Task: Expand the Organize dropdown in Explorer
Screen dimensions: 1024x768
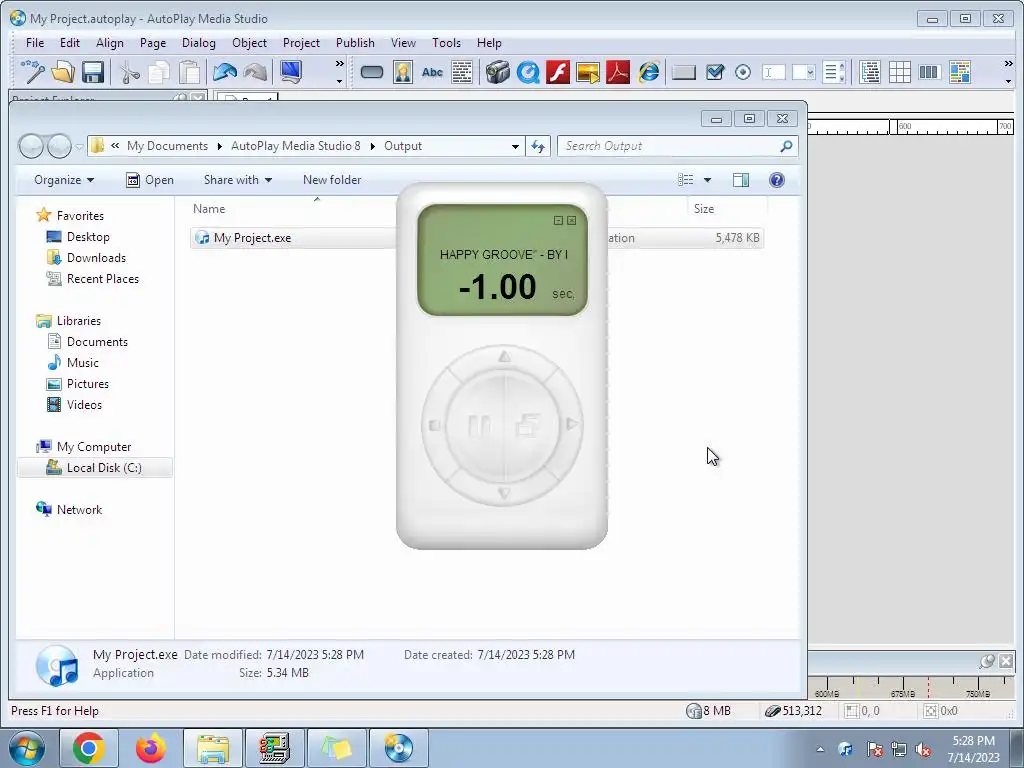Action: click(x=64, y=180)
